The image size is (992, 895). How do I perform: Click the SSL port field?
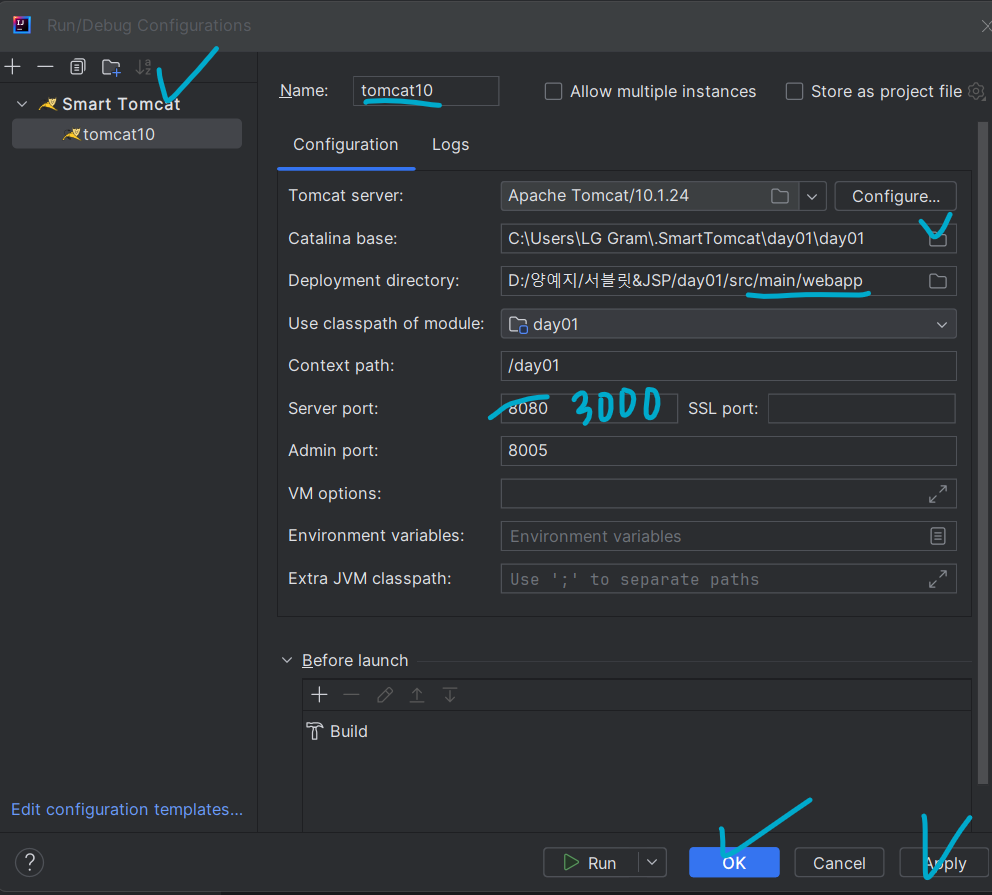[862, 409]
